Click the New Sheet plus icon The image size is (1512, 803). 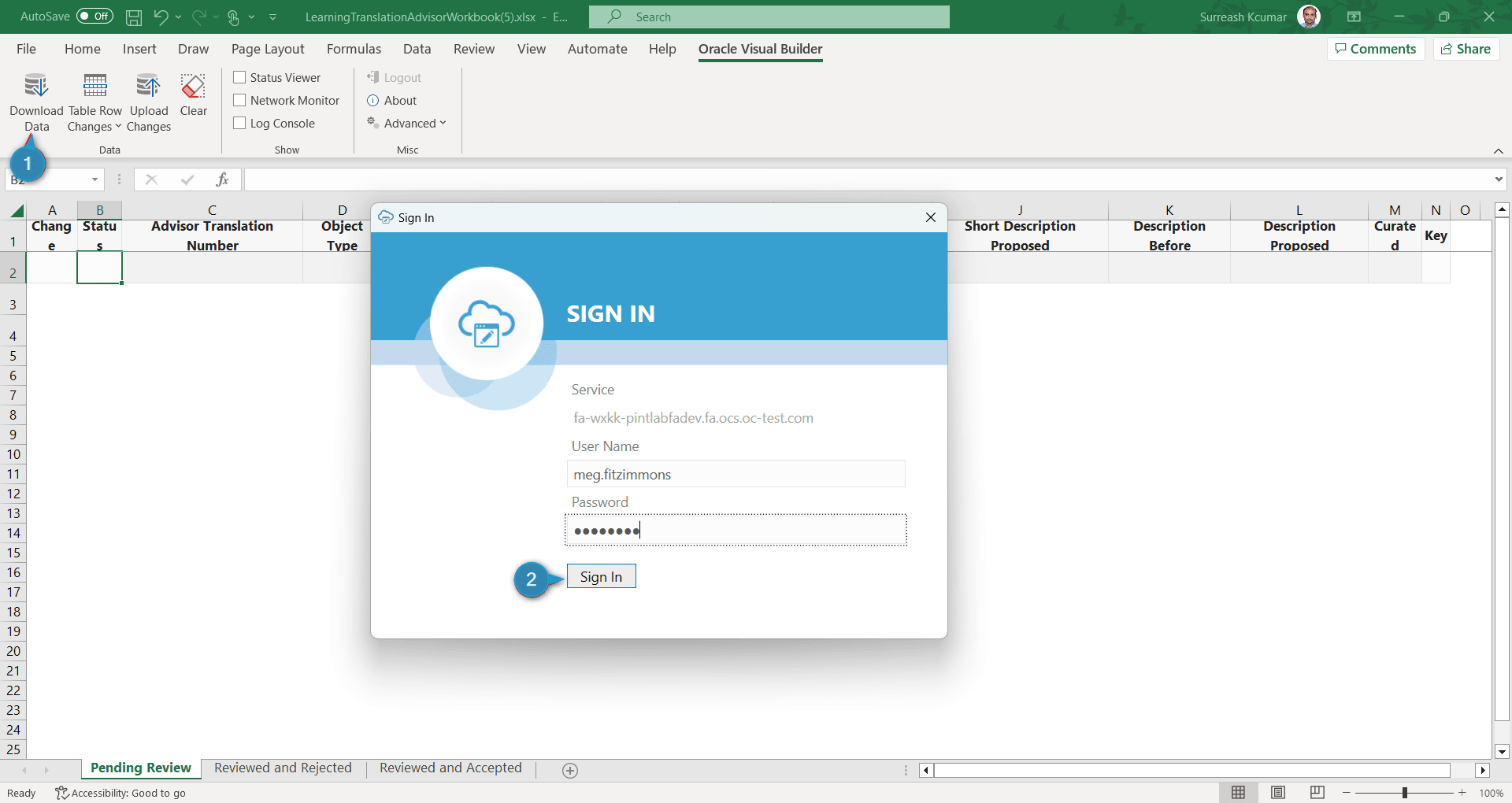[x=570, y=771]
